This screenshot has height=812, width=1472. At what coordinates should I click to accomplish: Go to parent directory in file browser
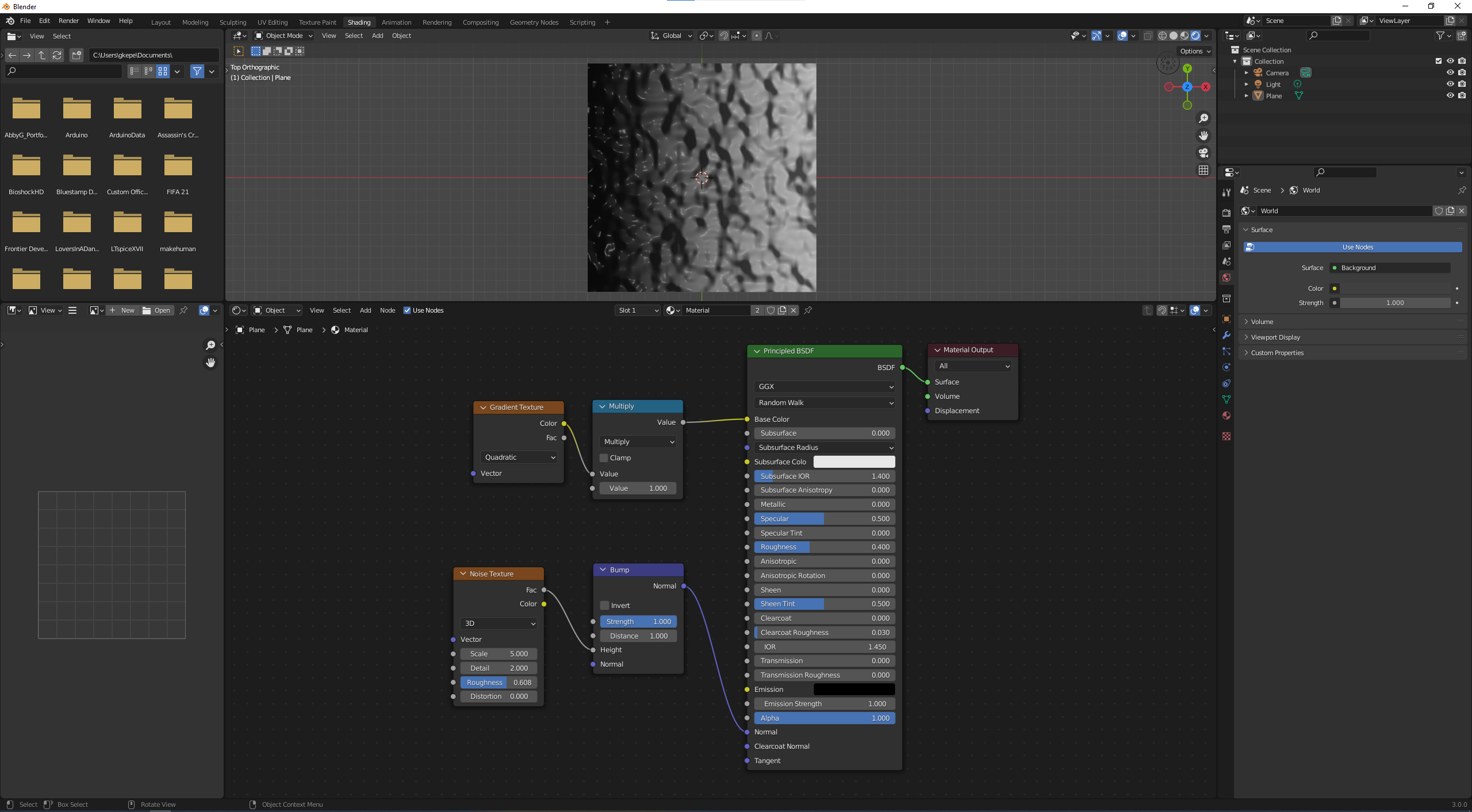tap(41, 55)
